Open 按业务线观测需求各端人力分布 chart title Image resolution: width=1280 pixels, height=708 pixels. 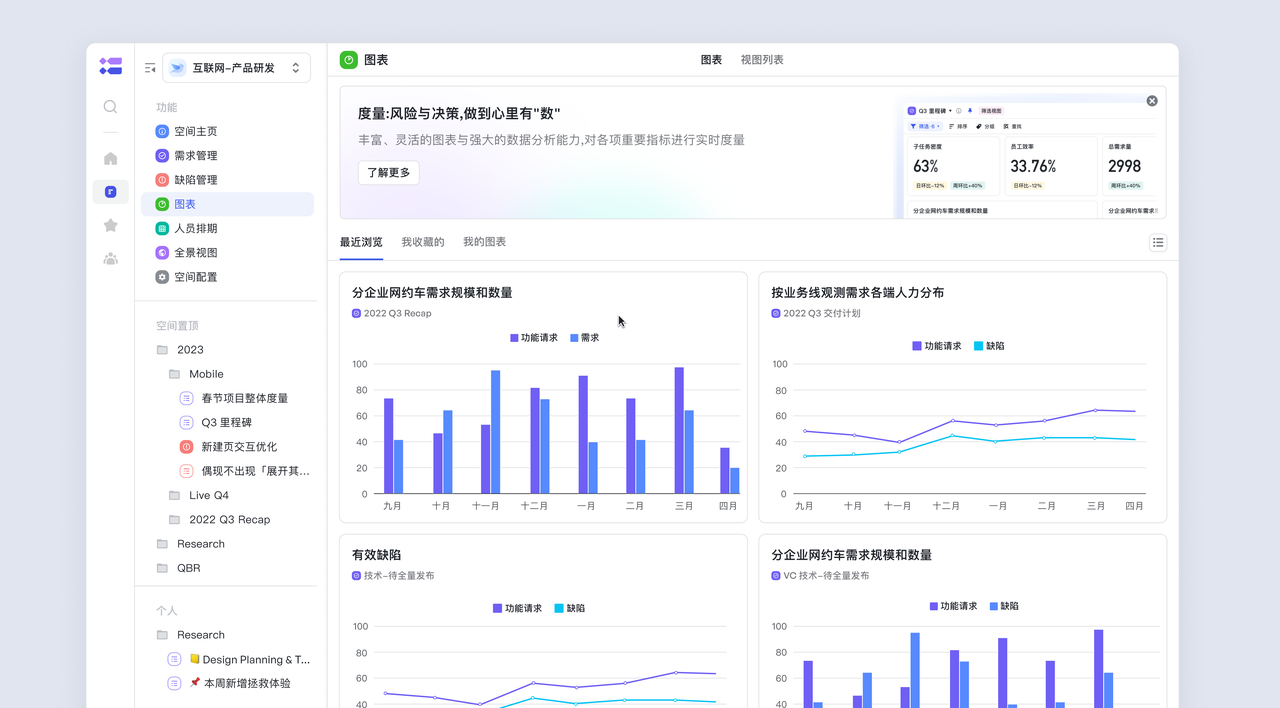pos(858,293)
